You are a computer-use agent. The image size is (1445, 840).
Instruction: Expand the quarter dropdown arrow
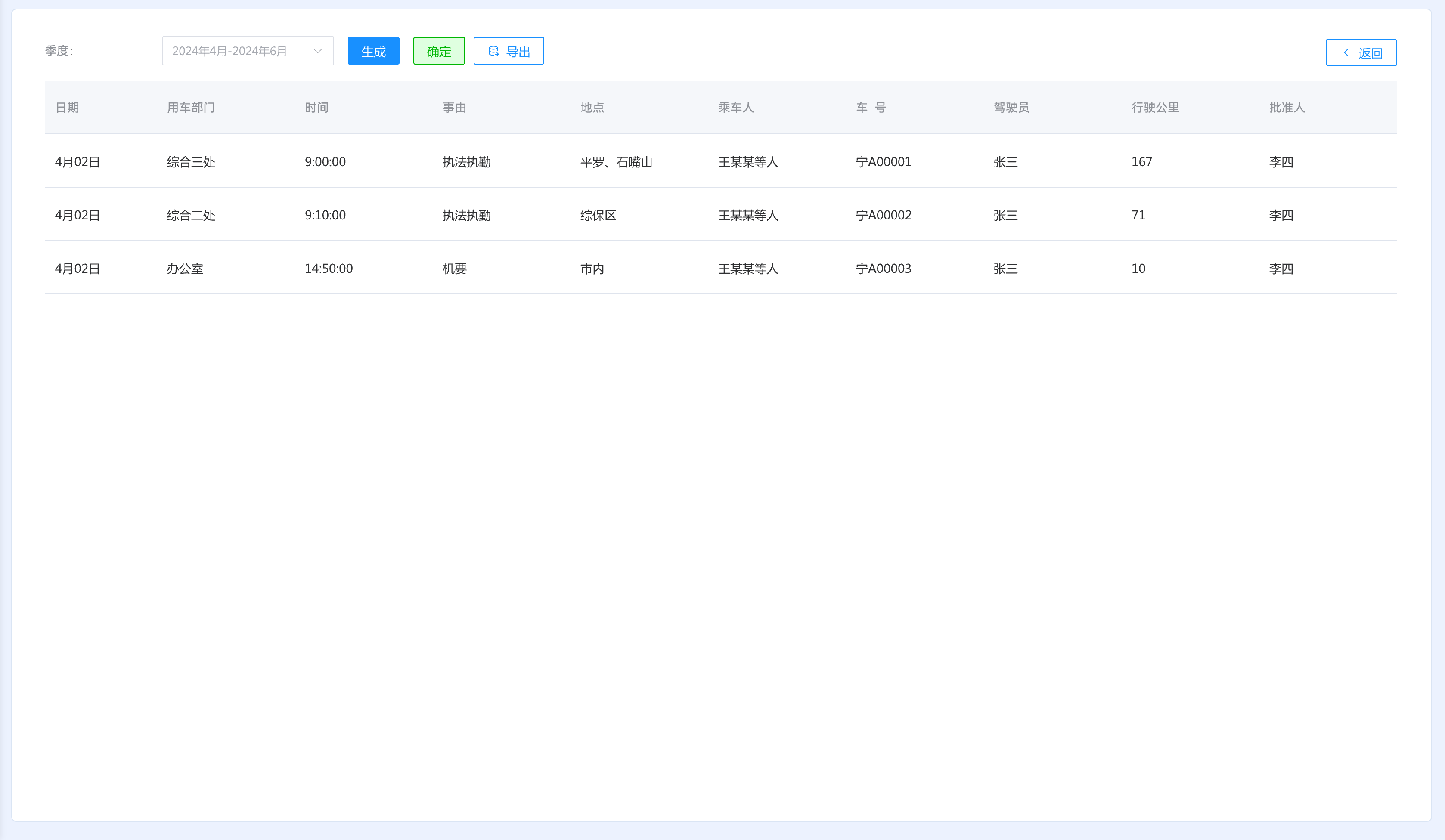point(317,51)
